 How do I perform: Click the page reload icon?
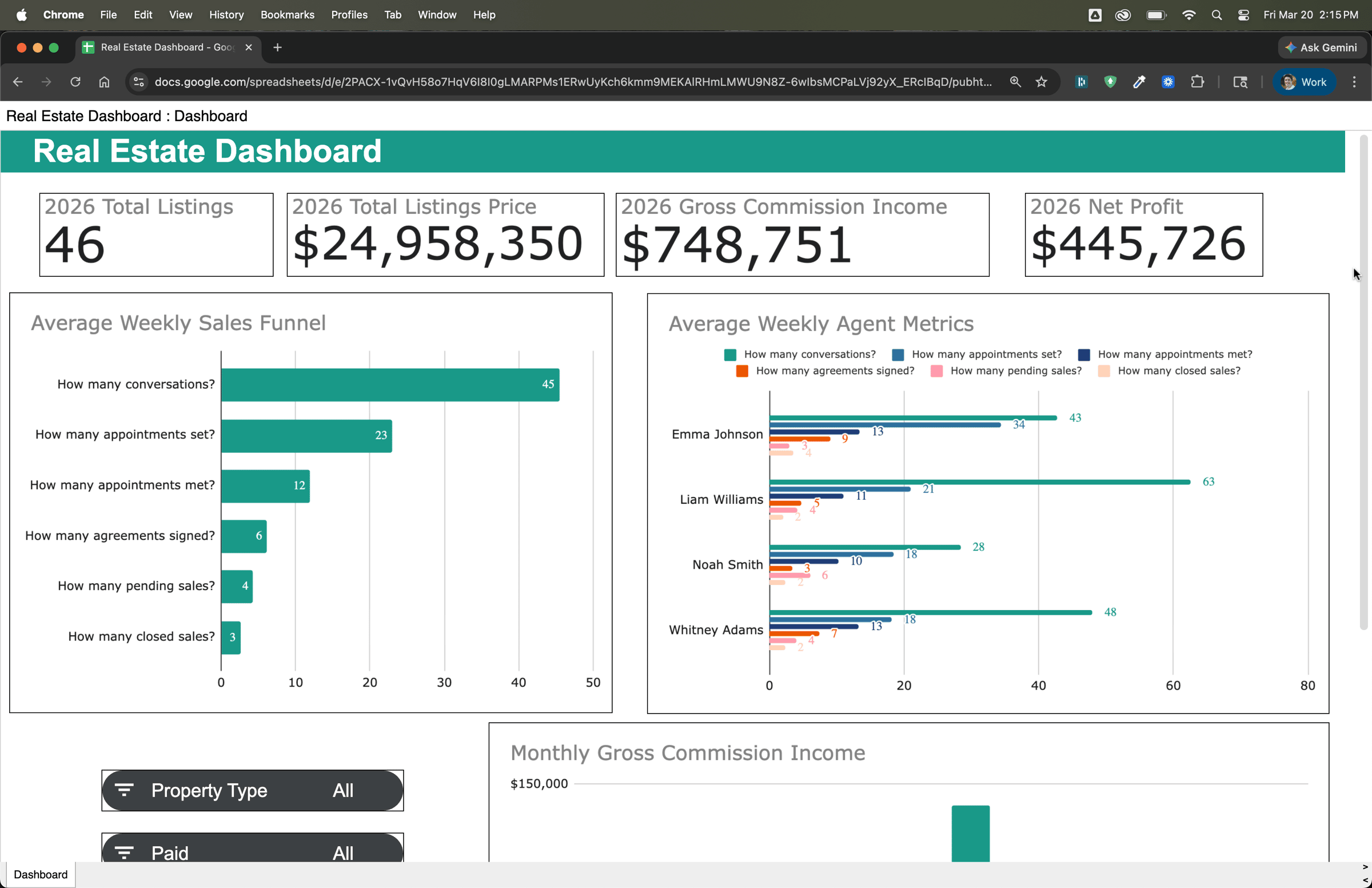[75, 82]
